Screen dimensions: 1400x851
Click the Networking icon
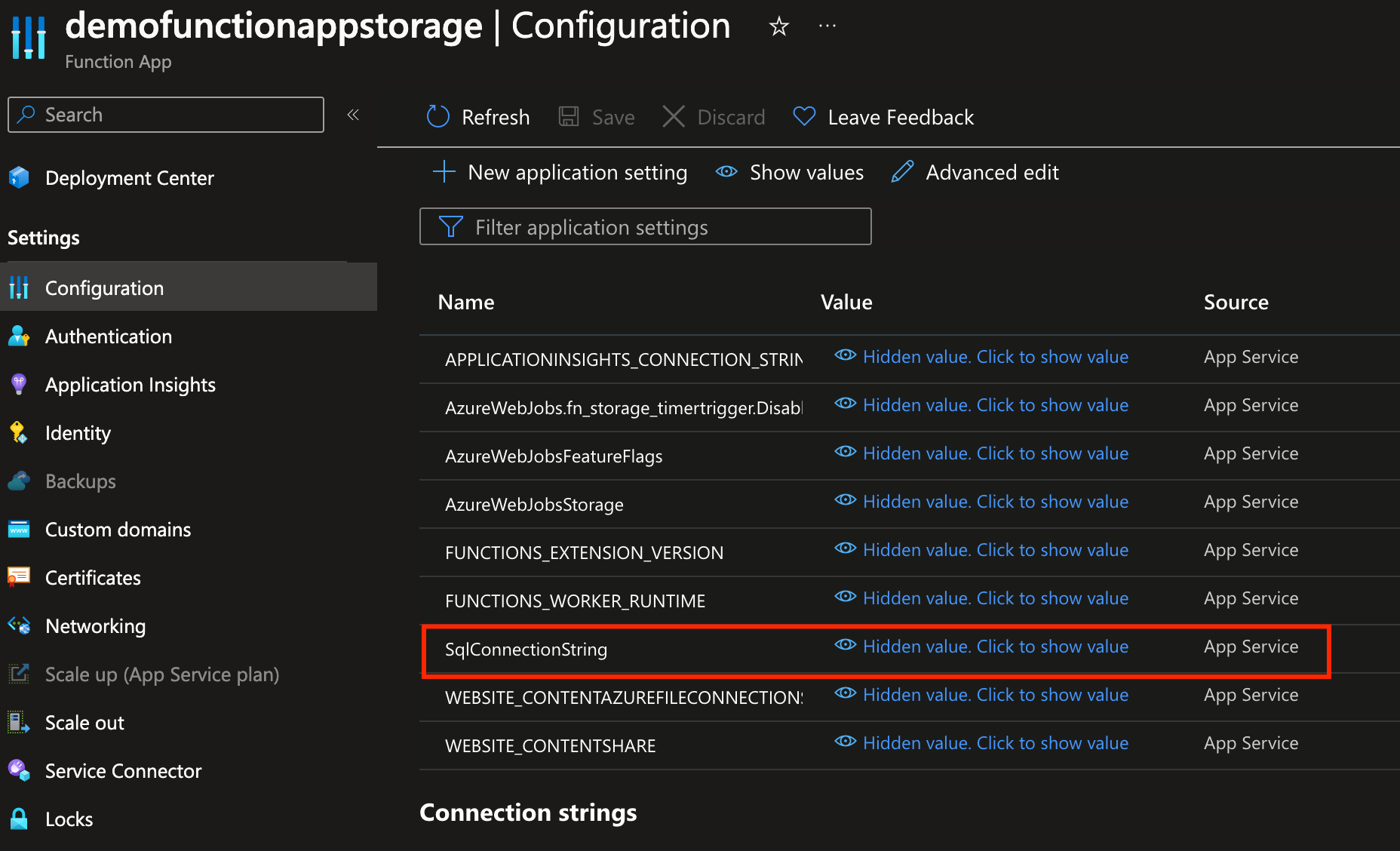click(x=19, y=625)
